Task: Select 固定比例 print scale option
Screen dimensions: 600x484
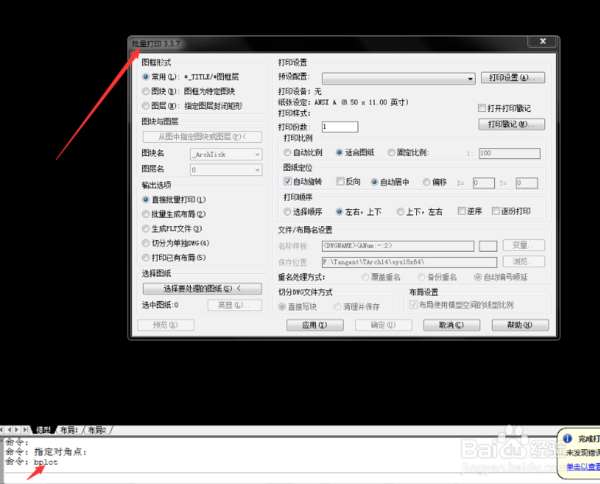Action: (391, 153)
